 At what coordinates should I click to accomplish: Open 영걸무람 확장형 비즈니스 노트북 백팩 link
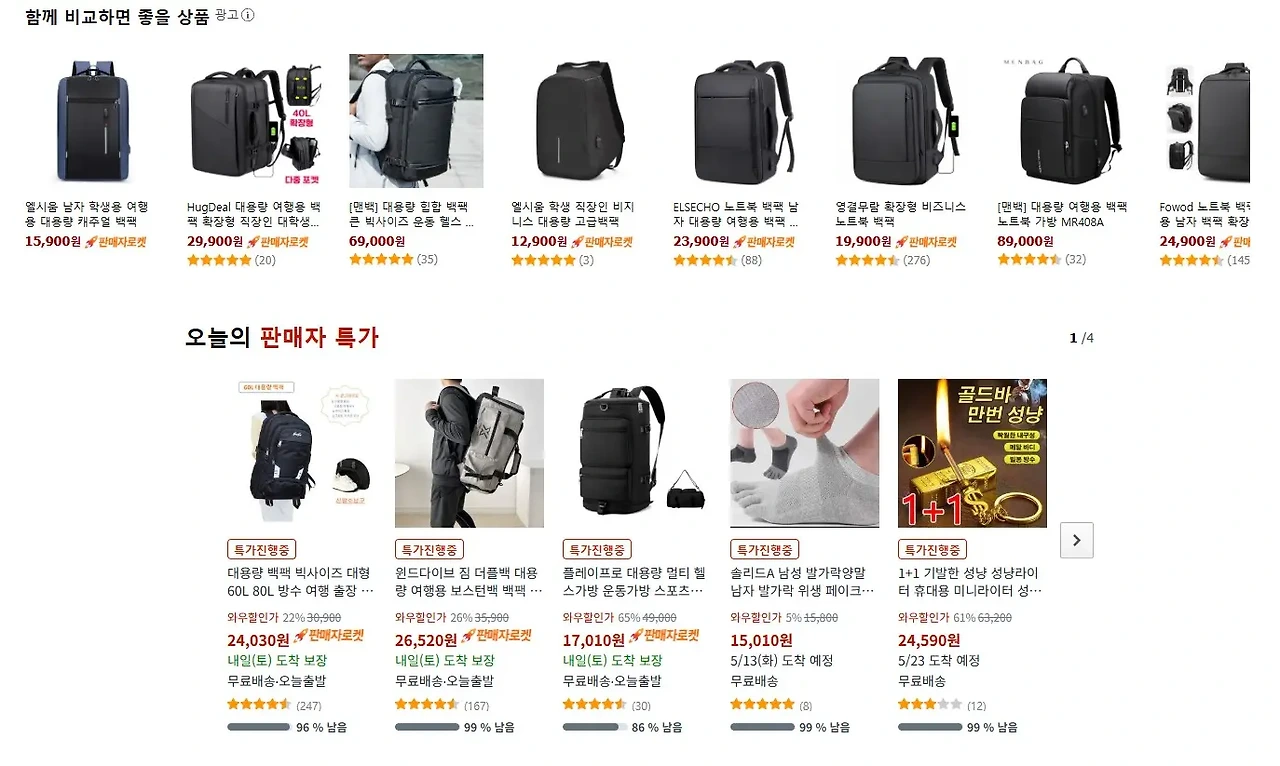[901, 214]
